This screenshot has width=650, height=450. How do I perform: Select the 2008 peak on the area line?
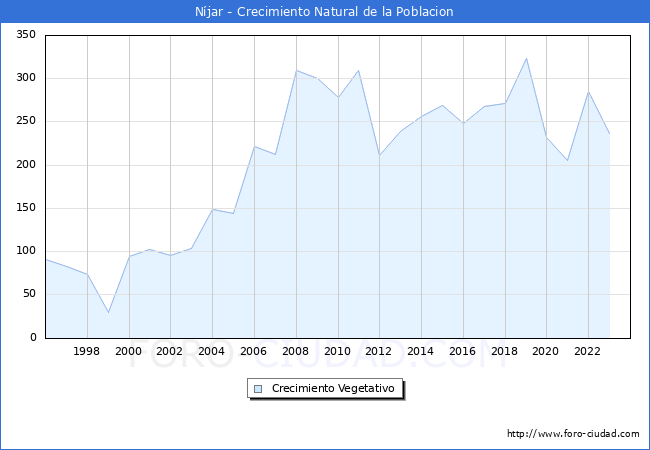click(x=296, y=70)
